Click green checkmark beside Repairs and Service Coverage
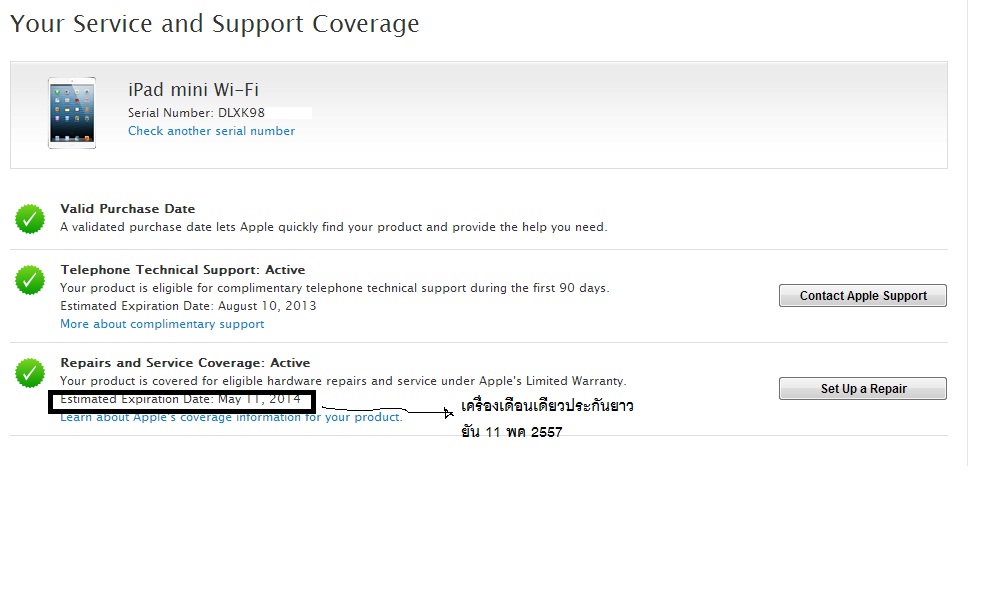Screen dimensions: 984x612 [x=30, y=373]
